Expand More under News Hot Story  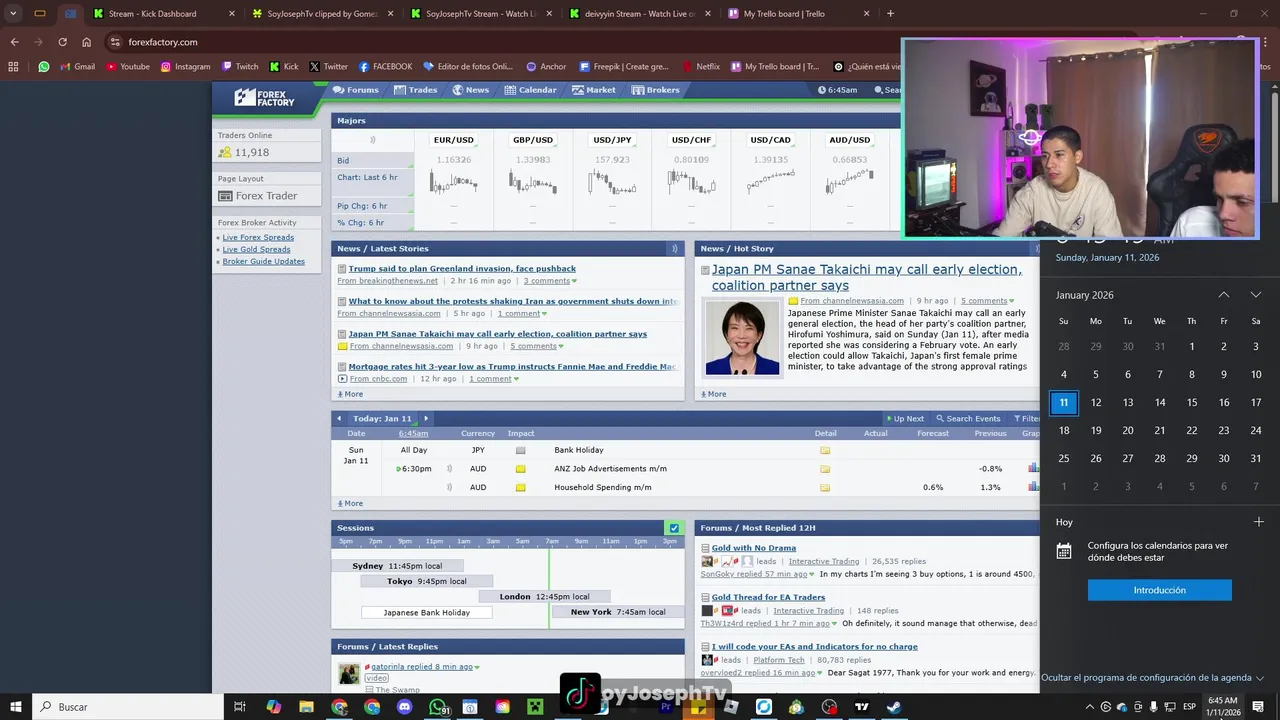point(714,394)
